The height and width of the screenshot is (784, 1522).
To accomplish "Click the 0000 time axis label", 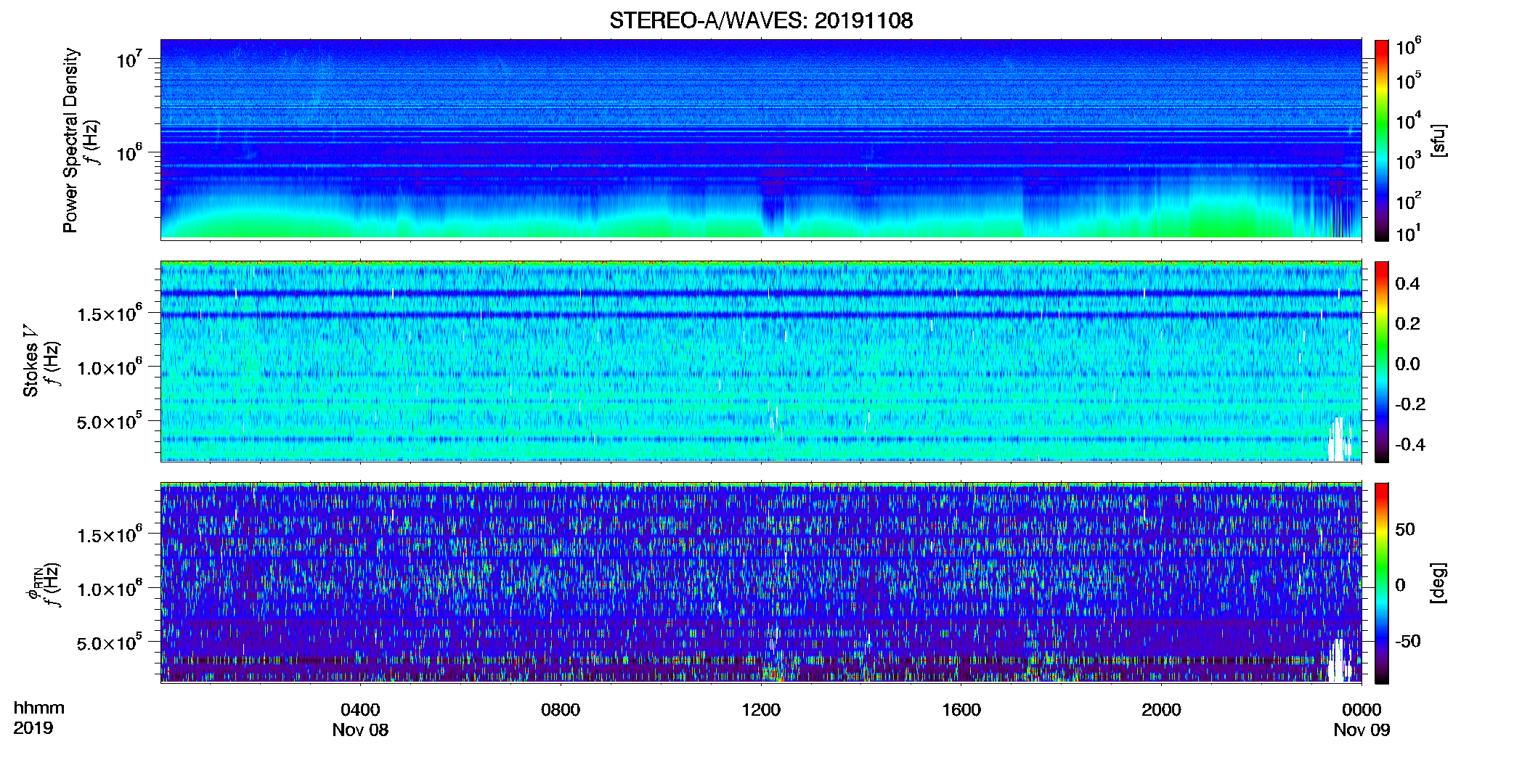I will 1362,709.
